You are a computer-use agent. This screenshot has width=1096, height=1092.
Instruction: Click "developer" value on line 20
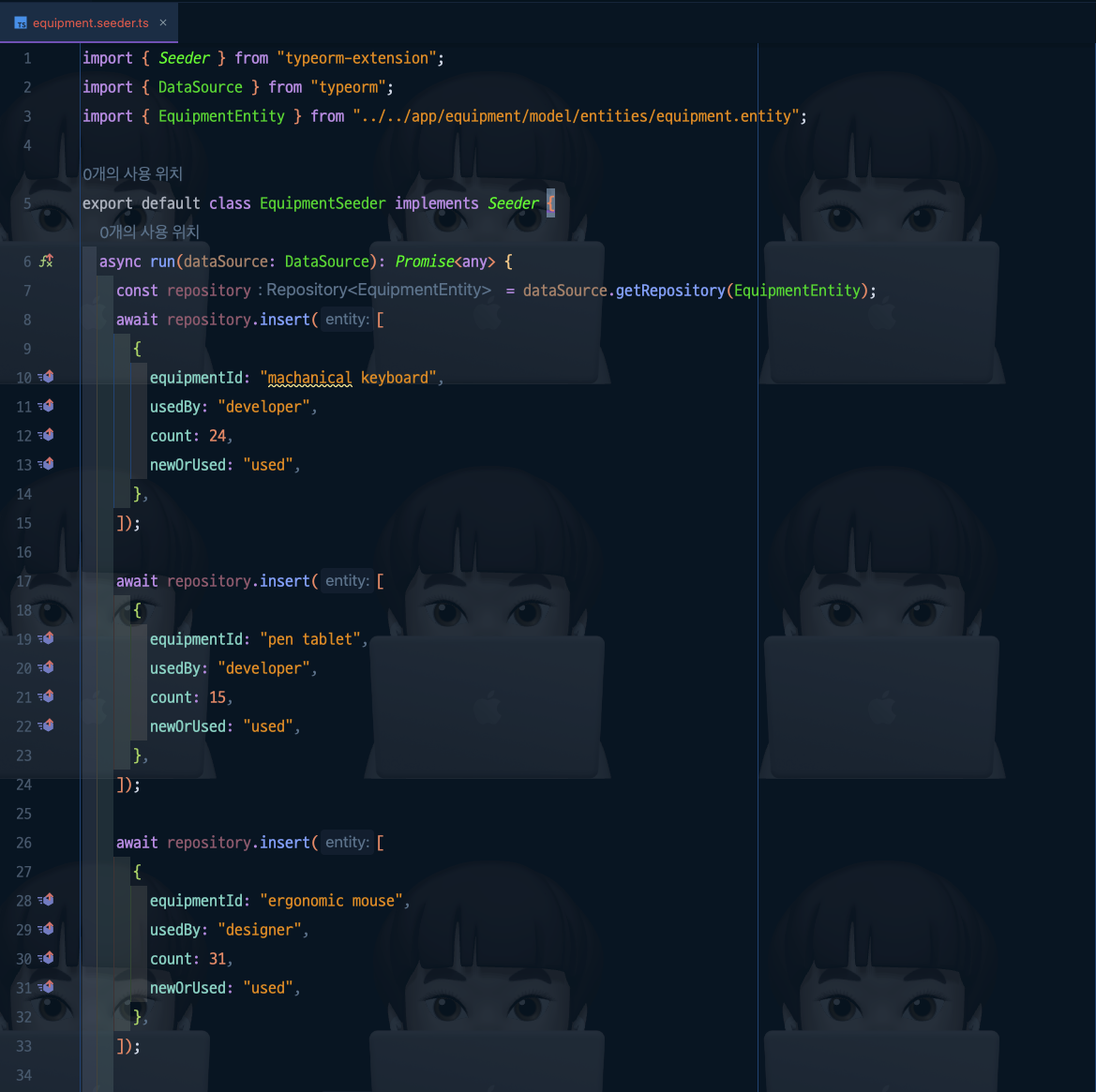click(263, 668)
